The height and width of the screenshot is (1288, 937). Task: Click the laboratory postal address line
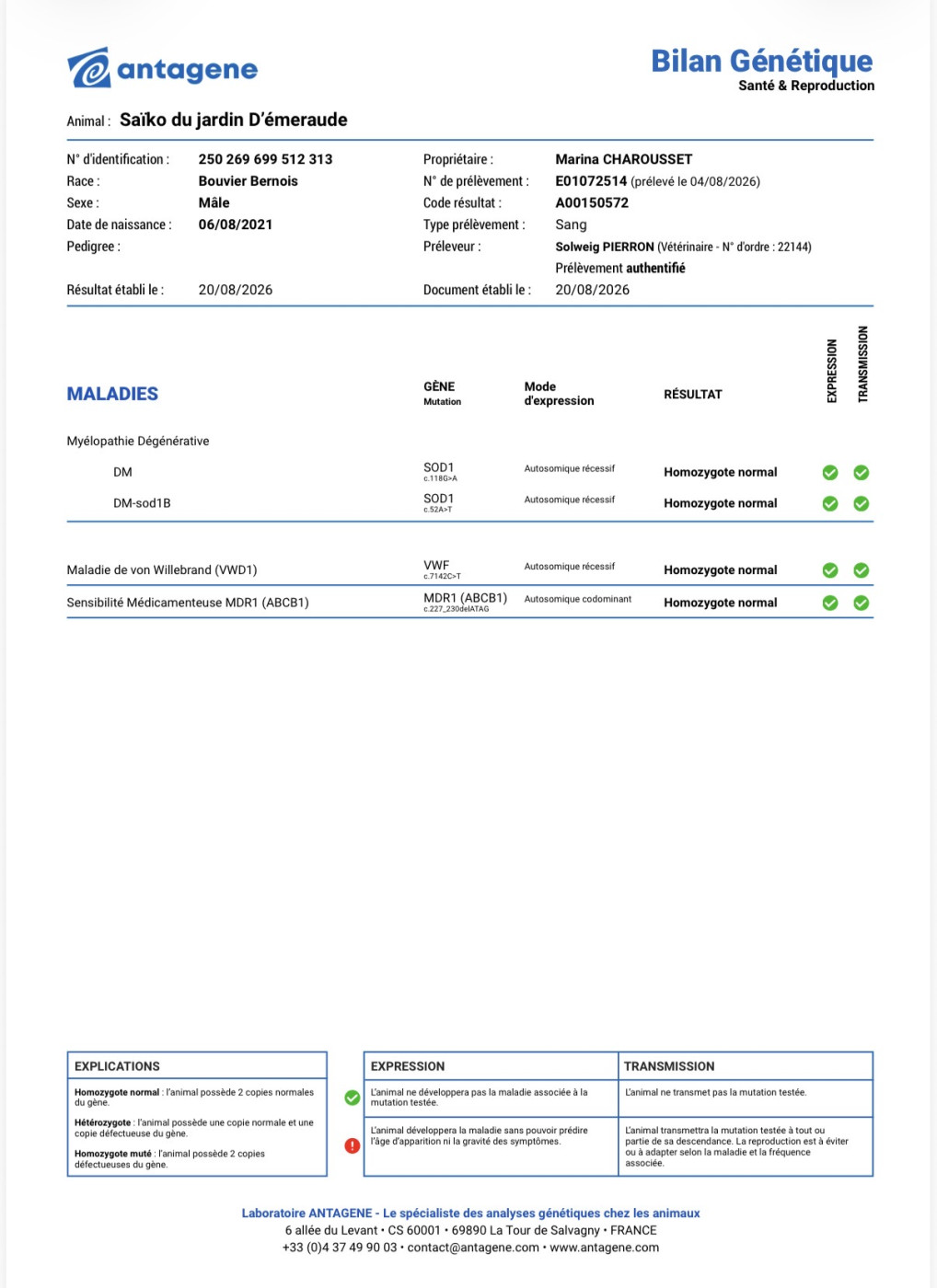(x=470, y=1231)
